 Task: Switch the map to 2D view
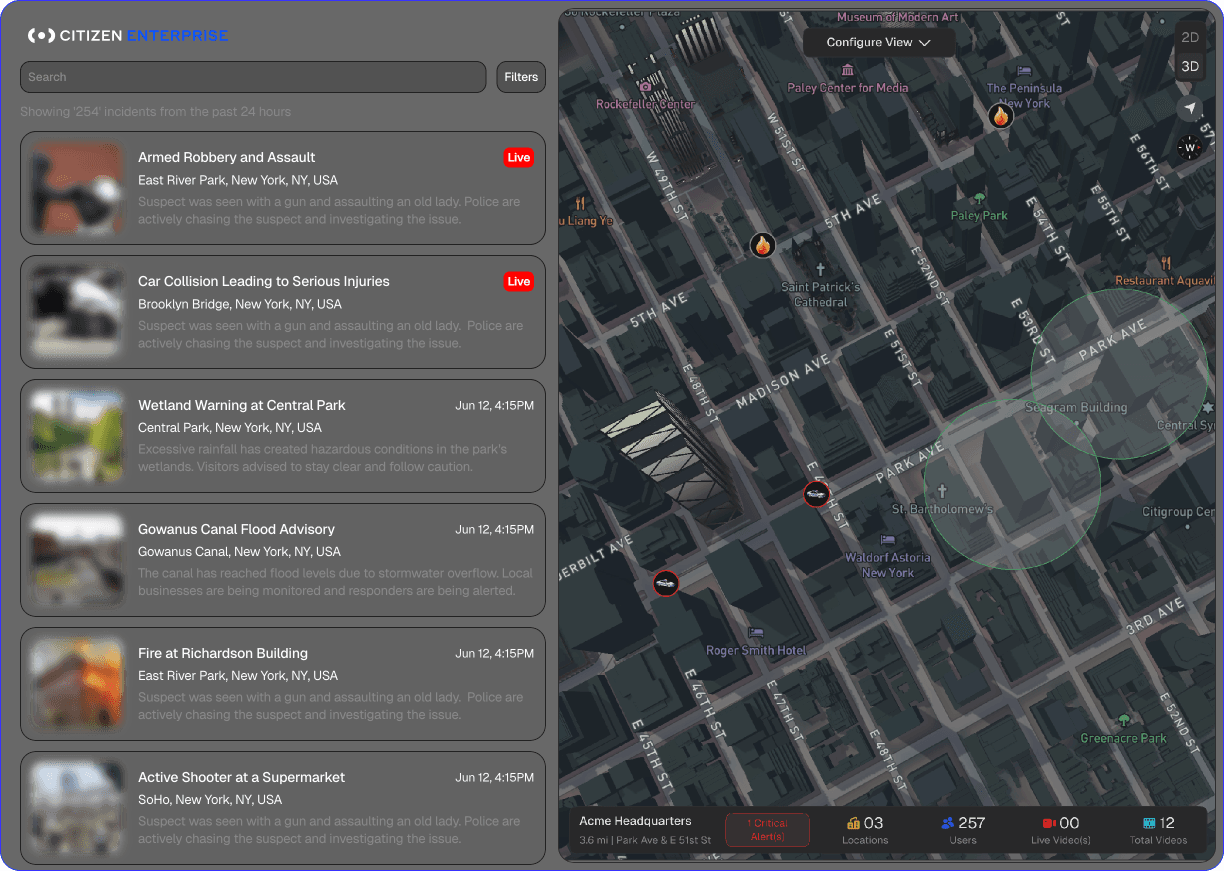[1190, 37]
